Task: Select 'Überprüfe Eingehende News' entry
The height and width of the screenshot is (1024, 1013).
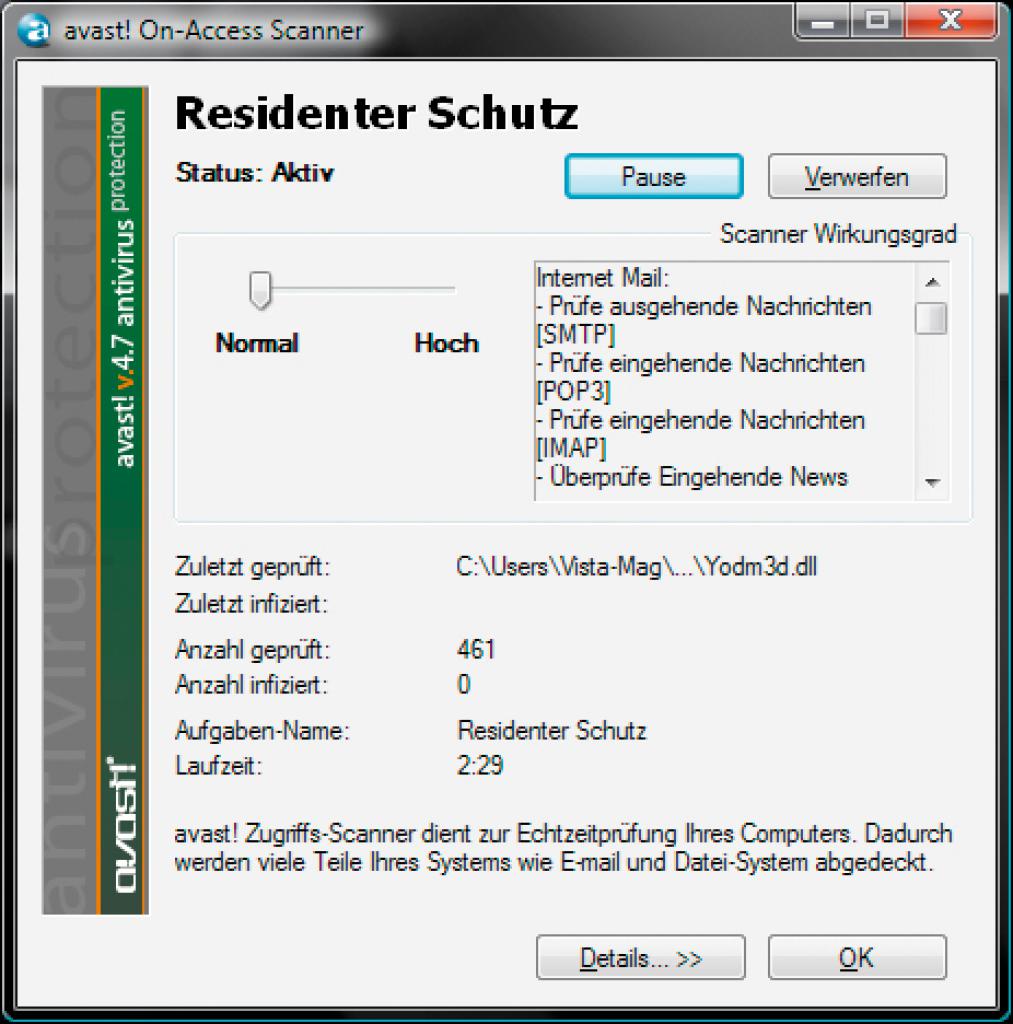Action: (x=692, y=477)
